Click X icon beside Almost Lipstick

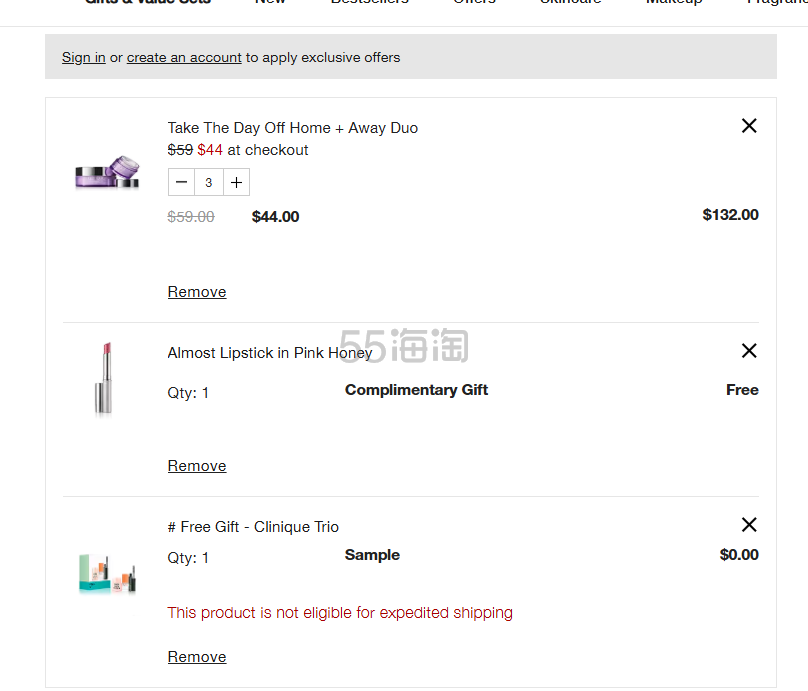coord(749,351)
